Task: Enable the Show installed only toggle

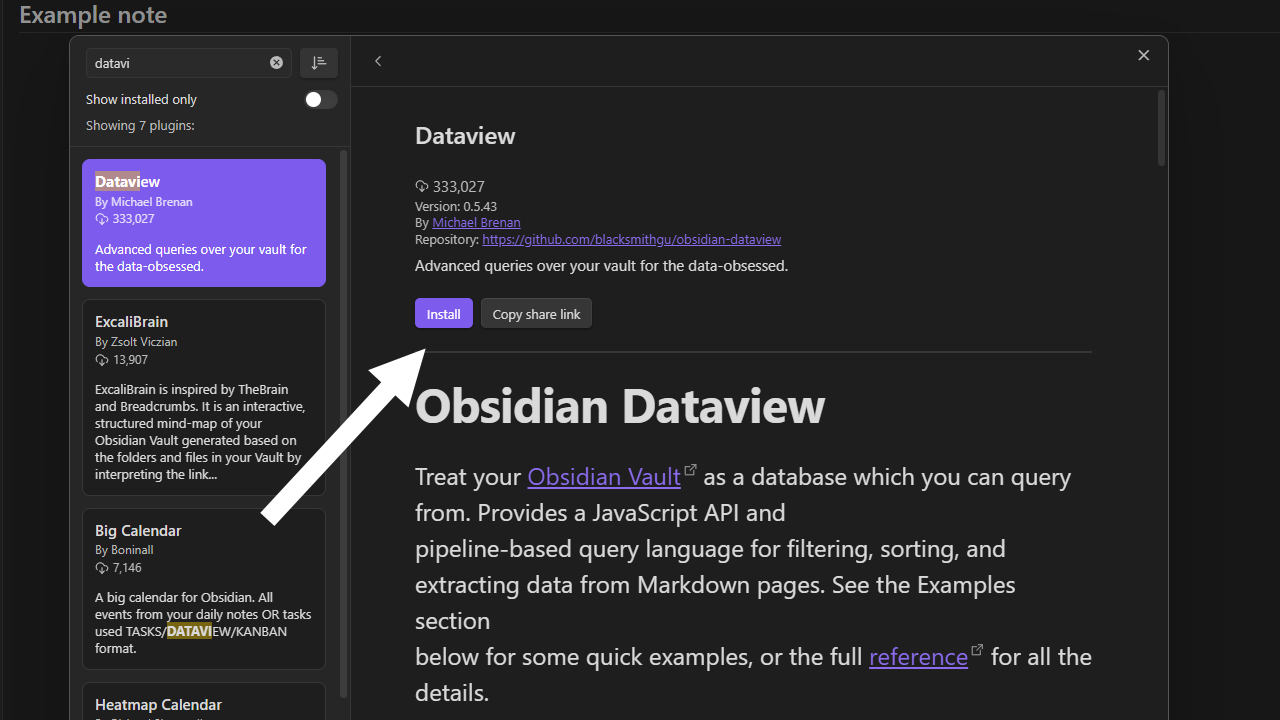Action: (x=320, y=99)
